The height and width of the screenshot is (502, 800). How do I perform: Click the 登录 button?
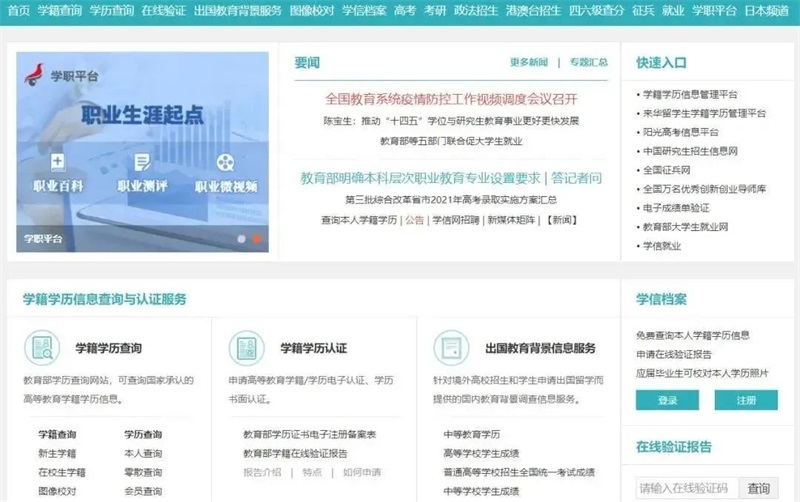pyautogui.click(x=667, y=400)
